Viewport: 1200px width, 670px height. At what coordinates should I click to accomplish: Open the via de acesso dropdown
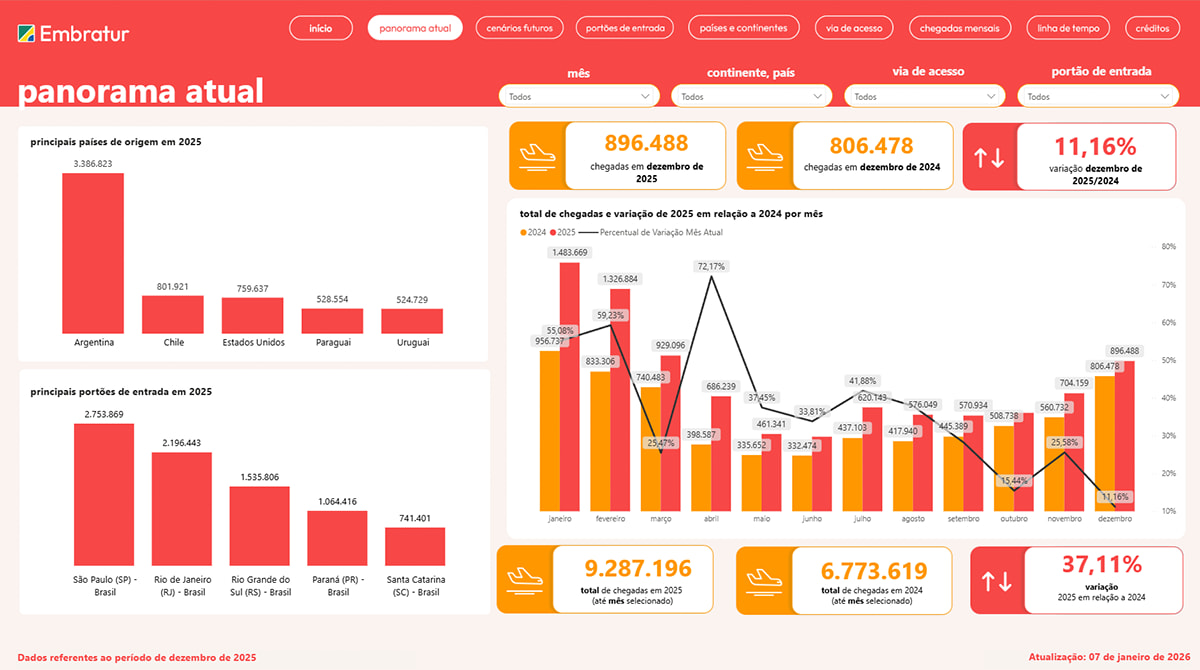[x=925, y=97]
